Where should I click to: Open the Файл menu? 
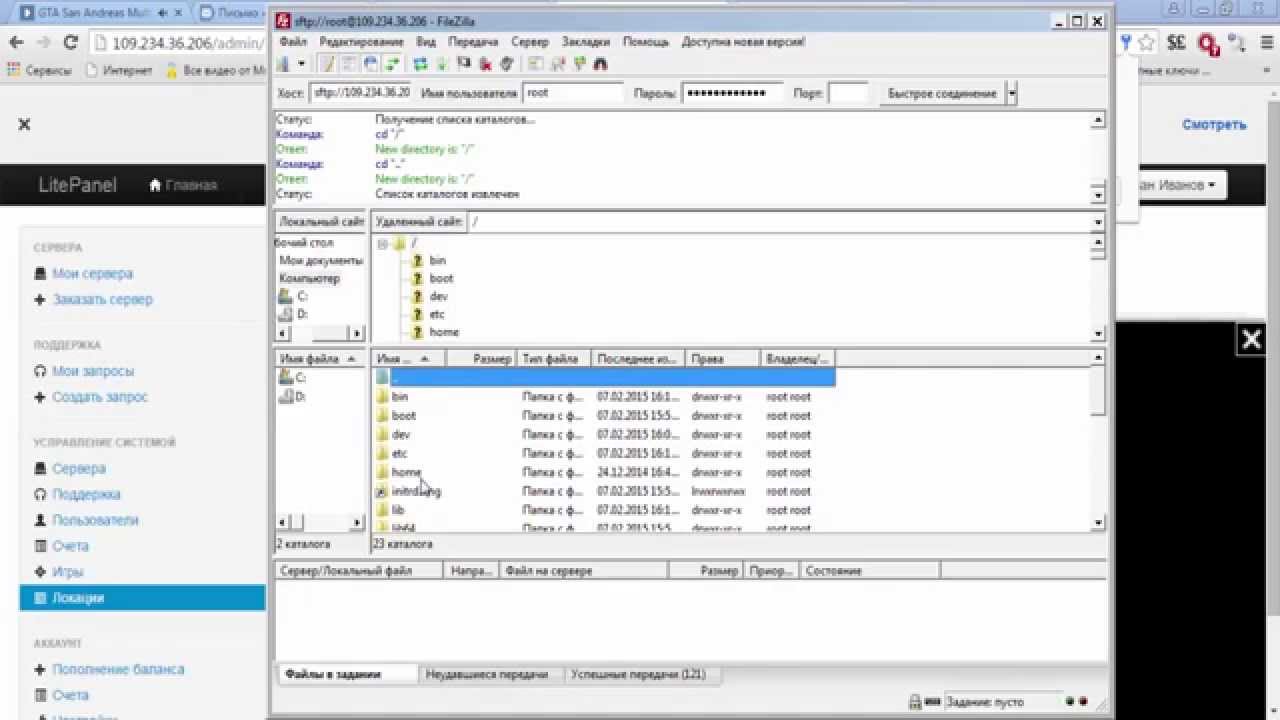293,42
